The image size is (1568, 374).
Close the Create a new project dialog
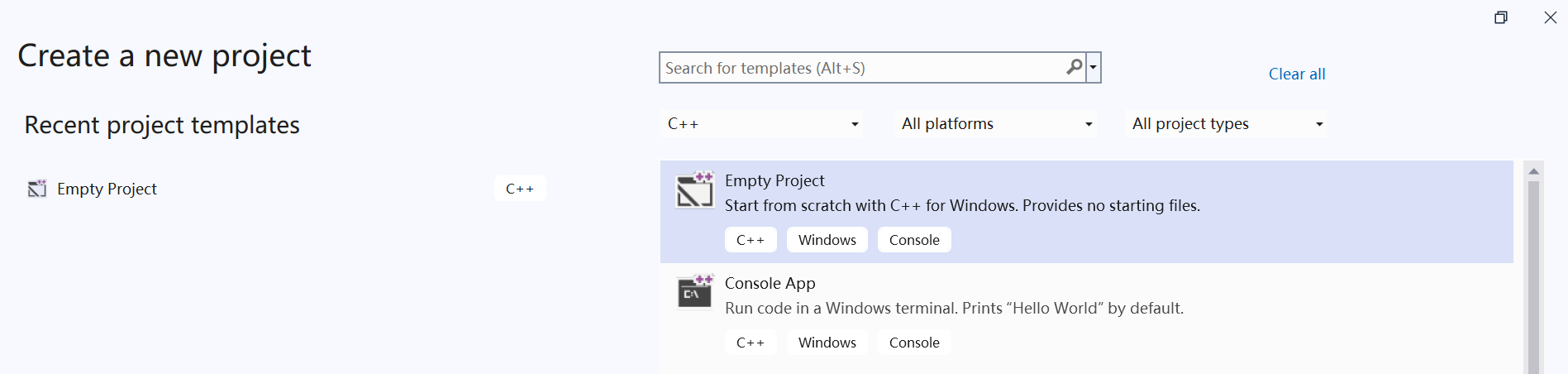point(1550,17)
